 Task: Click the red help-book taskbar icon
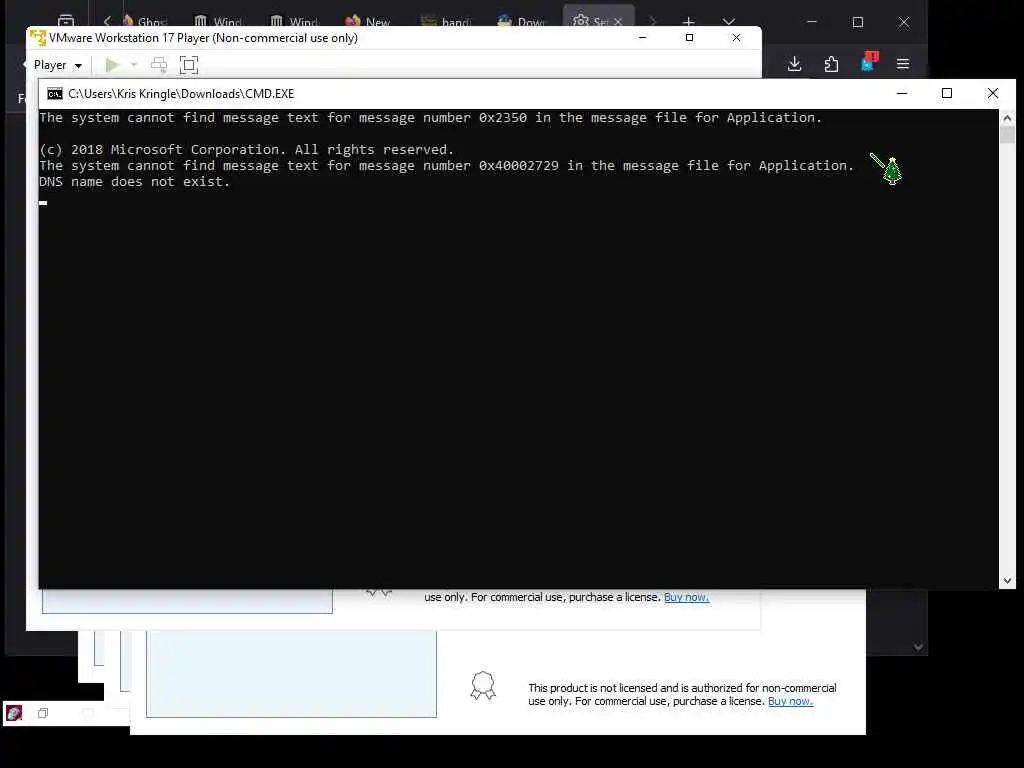14,713
